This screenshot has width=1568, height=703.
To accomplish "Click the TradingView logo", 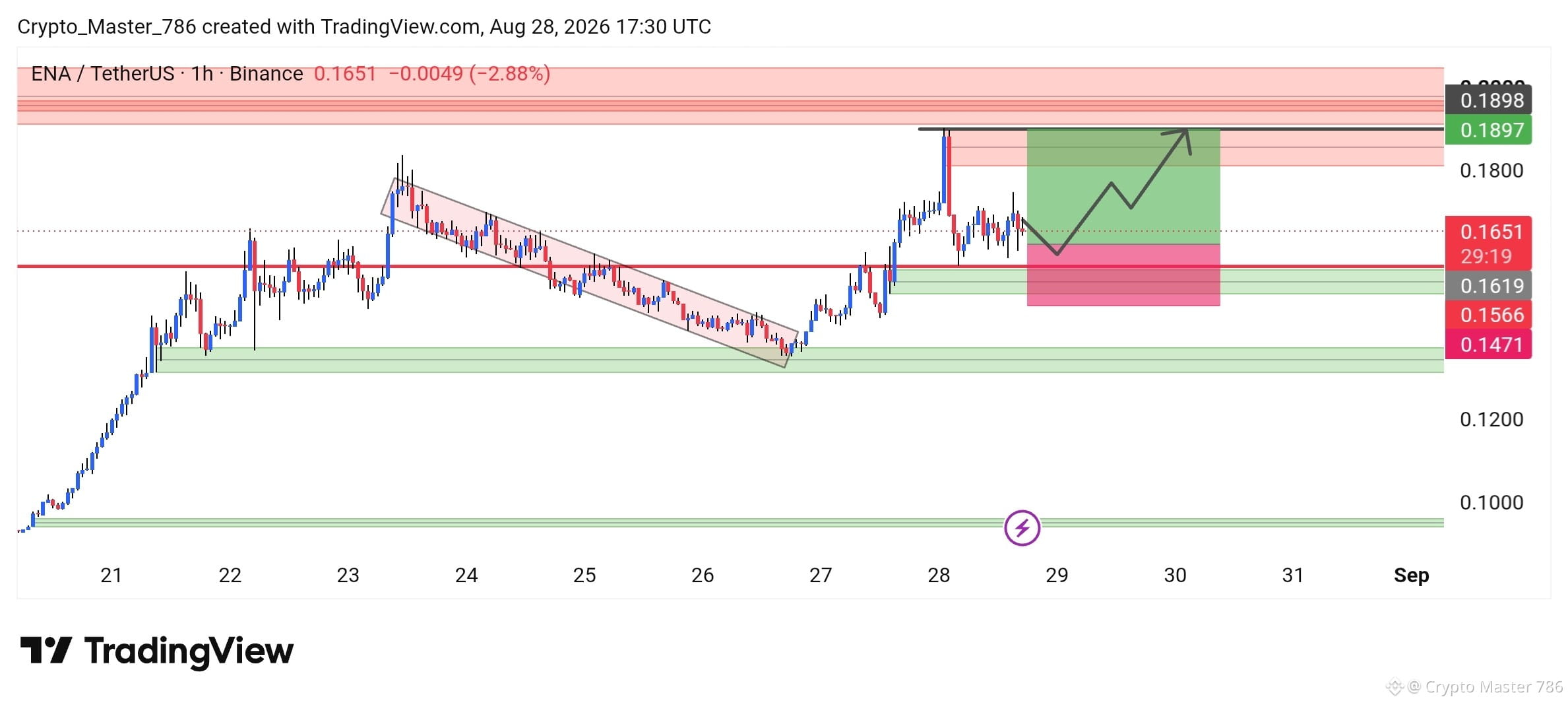I will tap(156, 651).
